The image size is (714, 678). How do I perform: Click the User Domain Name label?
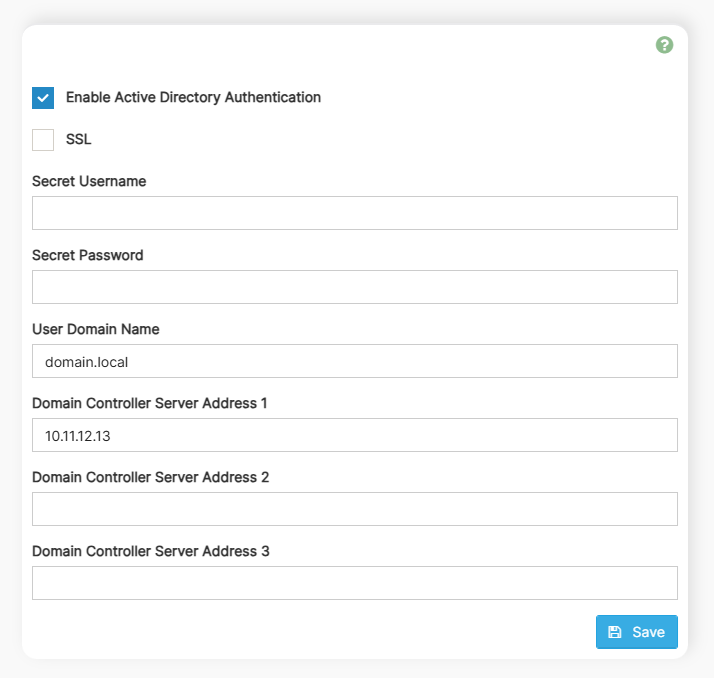[x=96, y=329]
